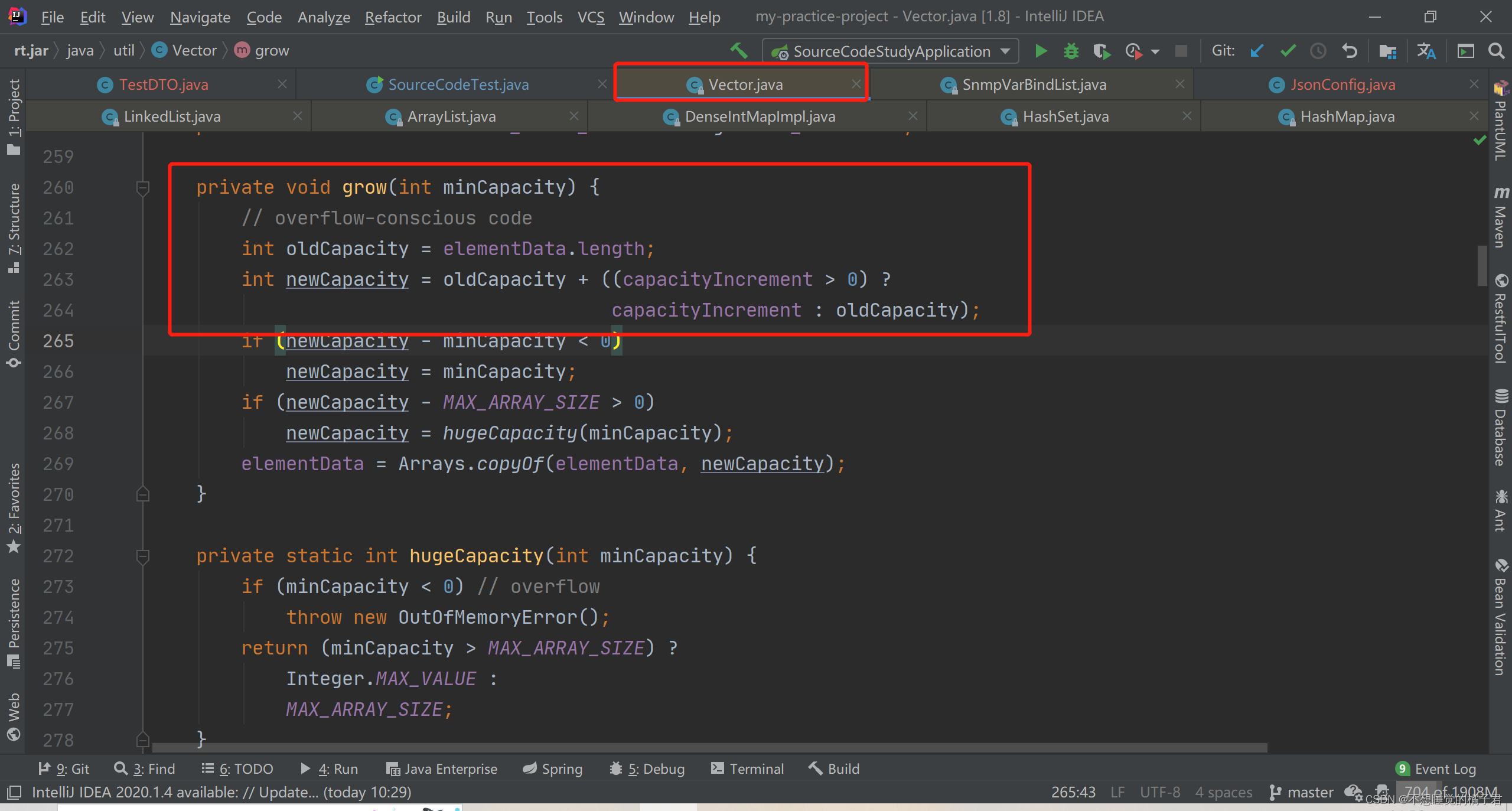The width and height of the screenshot is (1512, 811).
Task: Toggle the Commit tool window
Action: 14,334
